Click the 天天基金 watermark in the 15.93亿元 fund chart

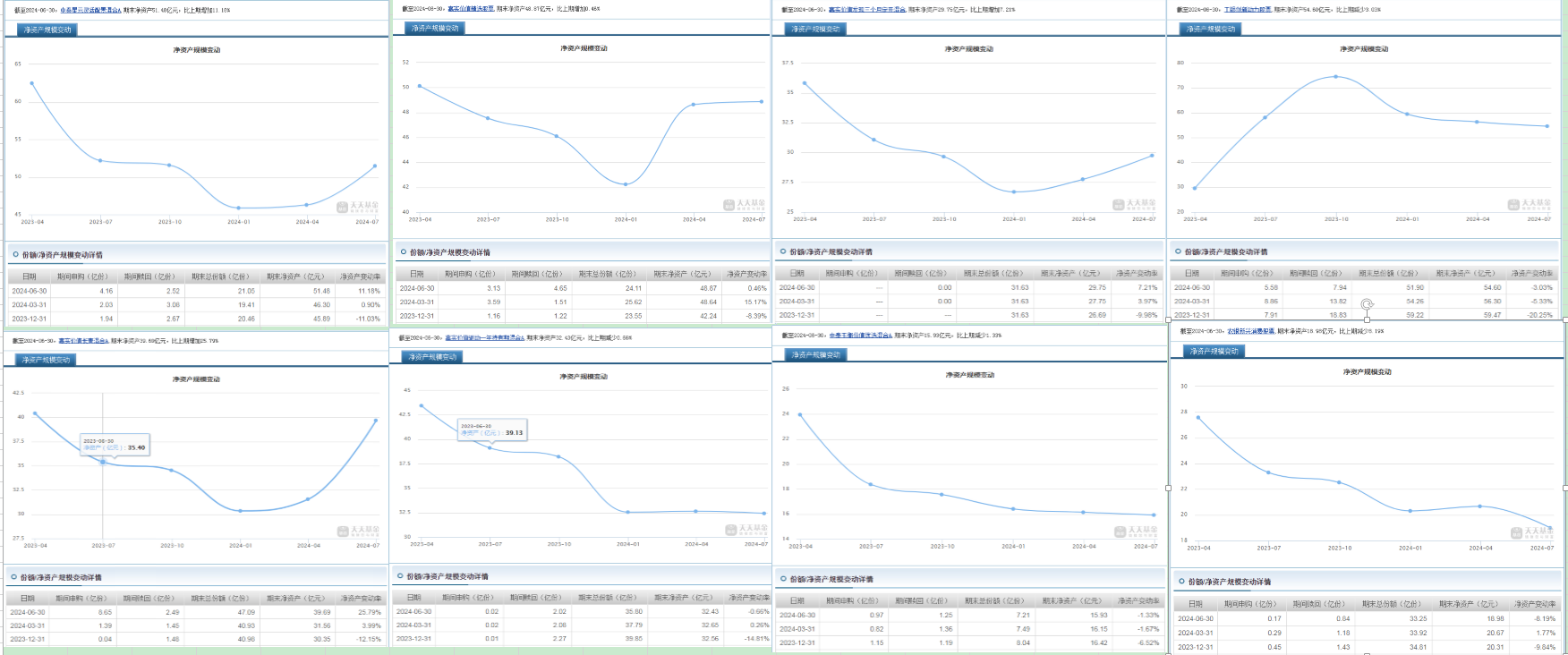point(1136,531)
